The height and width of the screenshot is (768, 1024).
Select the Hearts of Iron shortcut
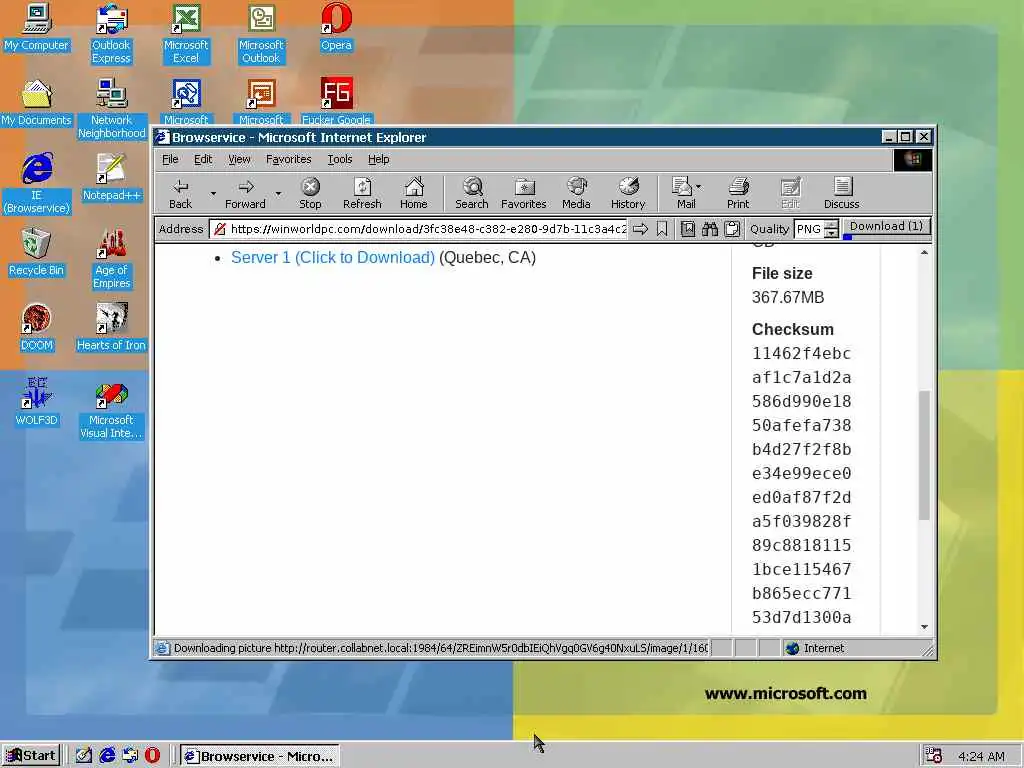(111, 327)
